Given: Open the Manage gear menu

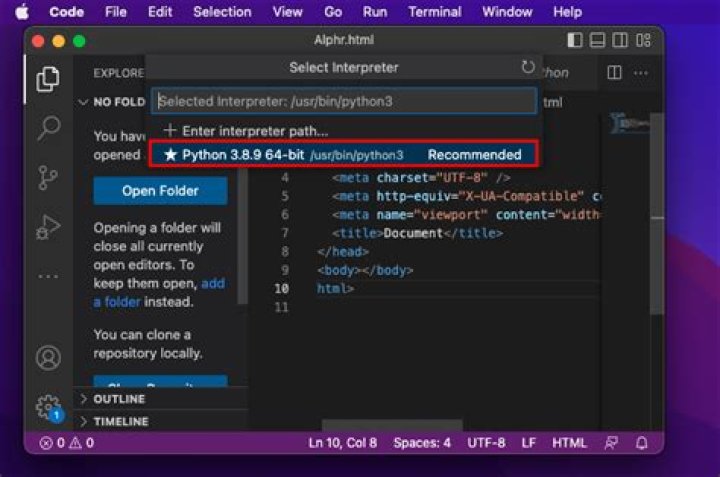Looking at the screenshot, I should (47, 406).
